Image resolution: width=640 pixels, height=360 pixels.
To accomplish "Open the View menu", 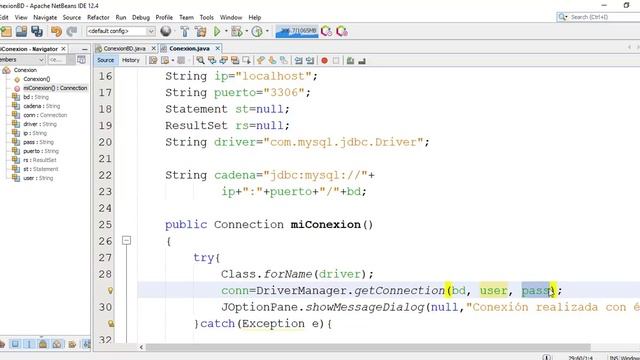I will (x=21, y=18).
